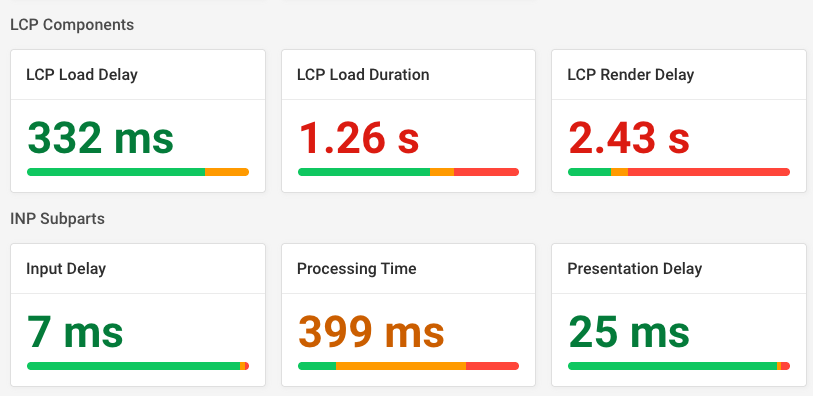Click the 332 ms value
Viewport: 813px width, 396px height.
pyautogui.click(x=101, y=138)
